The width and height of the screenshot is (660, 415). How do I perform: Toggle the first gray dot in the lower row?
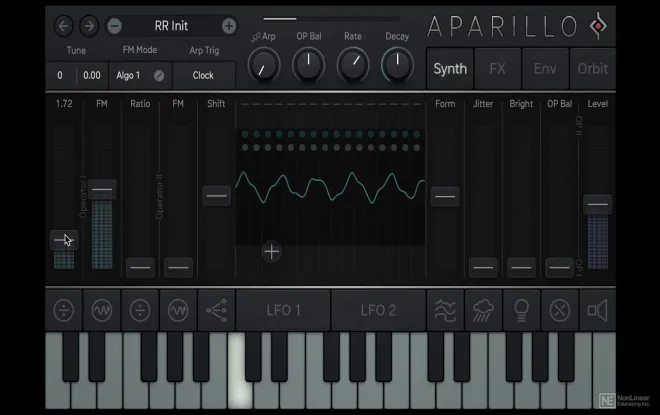(245, 148)
